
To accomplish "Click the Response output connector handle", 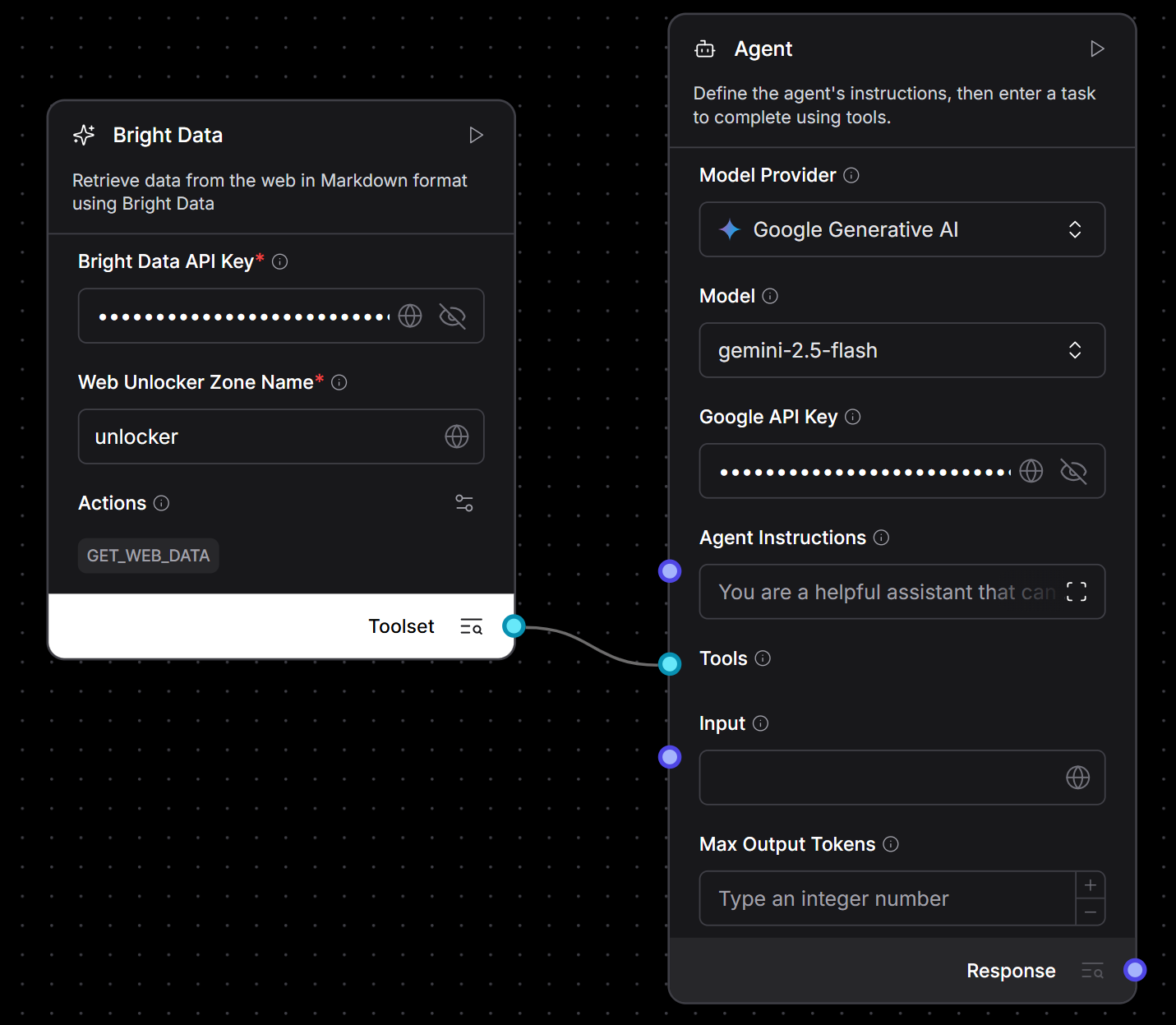I will [x=1135, y=970].
